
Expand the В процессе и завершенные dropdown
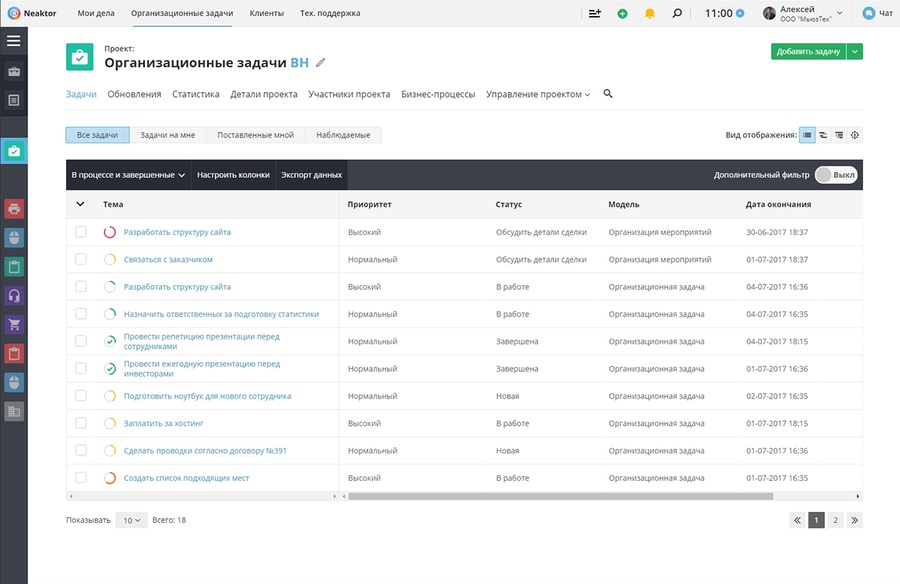coord(128,175)
